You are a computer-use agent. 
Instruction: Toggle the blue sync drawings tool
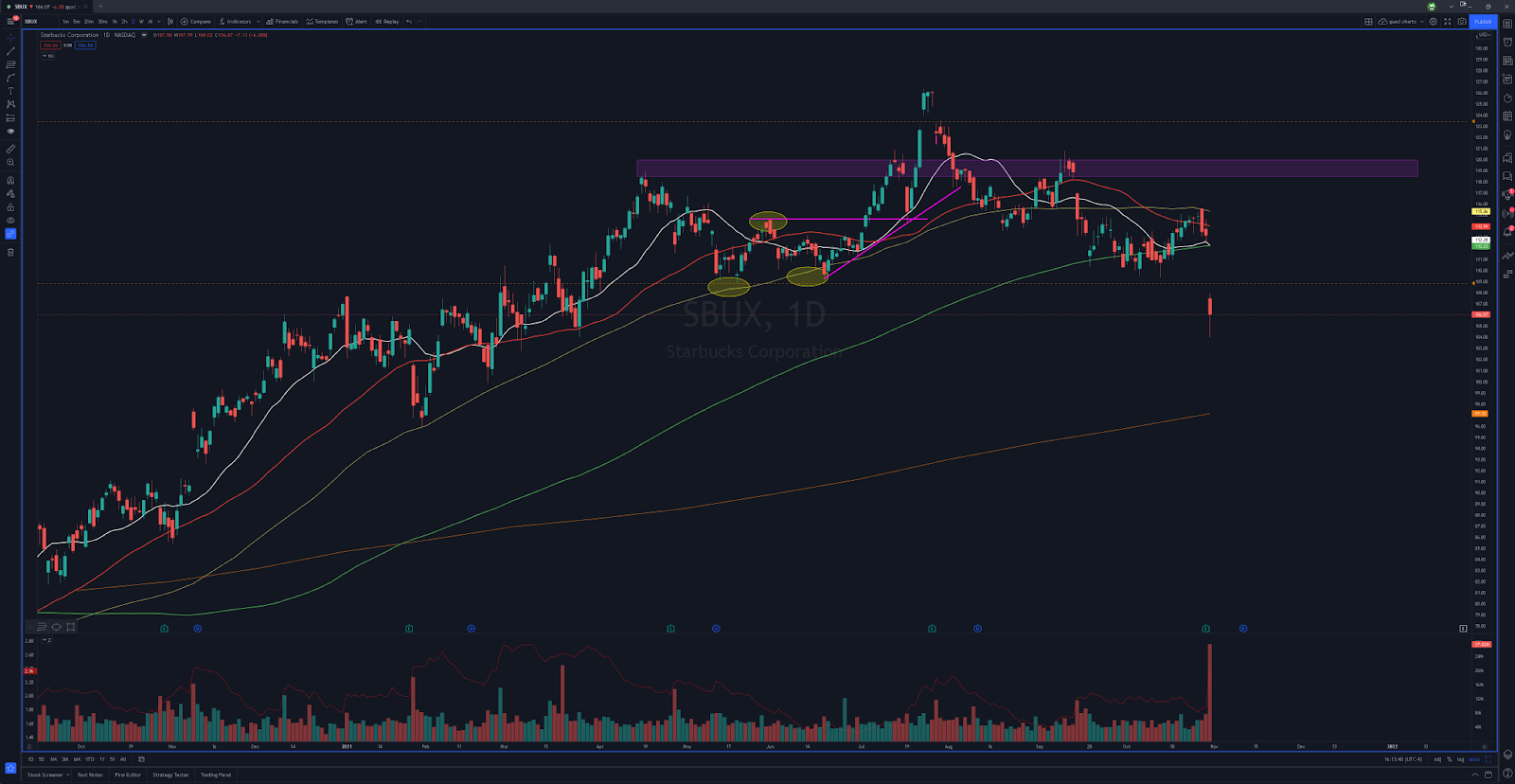pyautogui.click(x=10, y=234)
